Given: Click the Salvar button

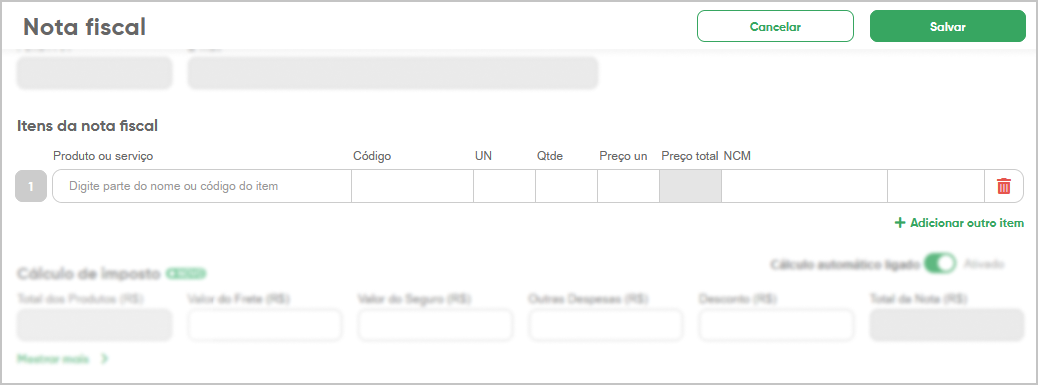Looking at the screenshot, I should [947, 26].
